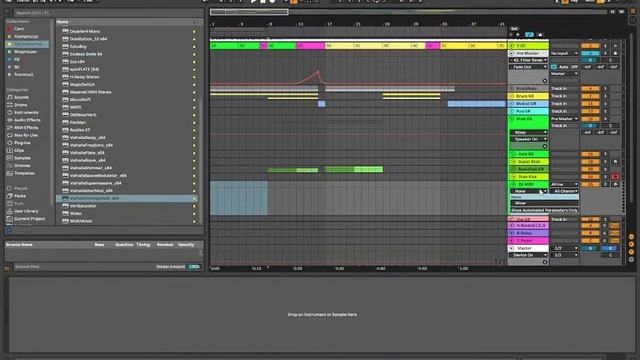Open Packs in browser Places
Image resolution: width=640 pixels, height=360 pixels.
click(20, 196)
